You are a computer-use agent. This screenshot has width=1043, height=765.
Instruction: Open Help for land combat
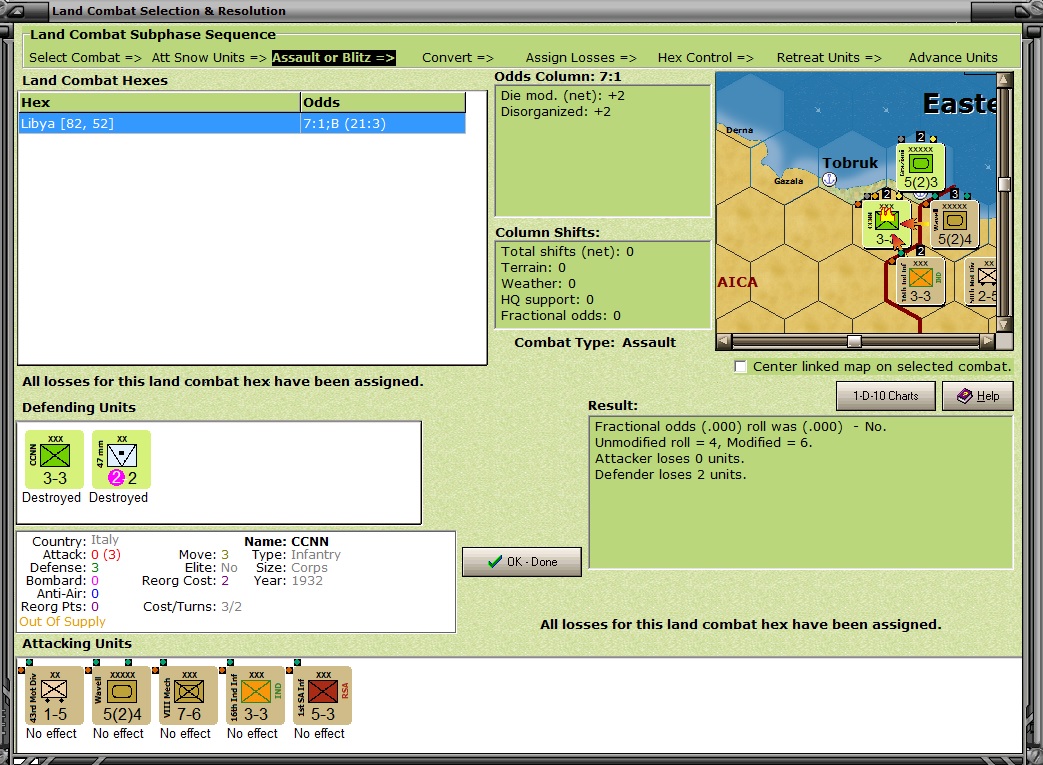coord(978,396)
